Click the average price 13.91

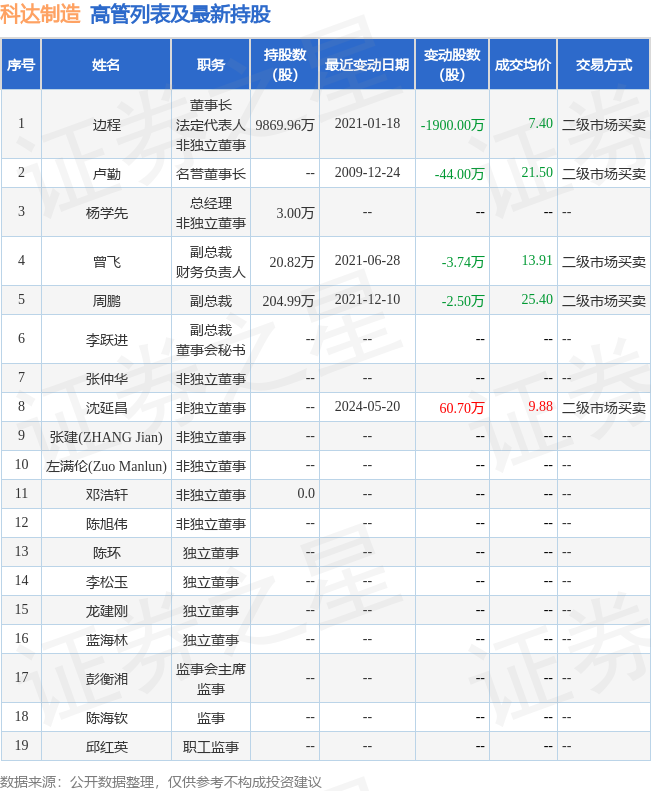coord(537,260)
